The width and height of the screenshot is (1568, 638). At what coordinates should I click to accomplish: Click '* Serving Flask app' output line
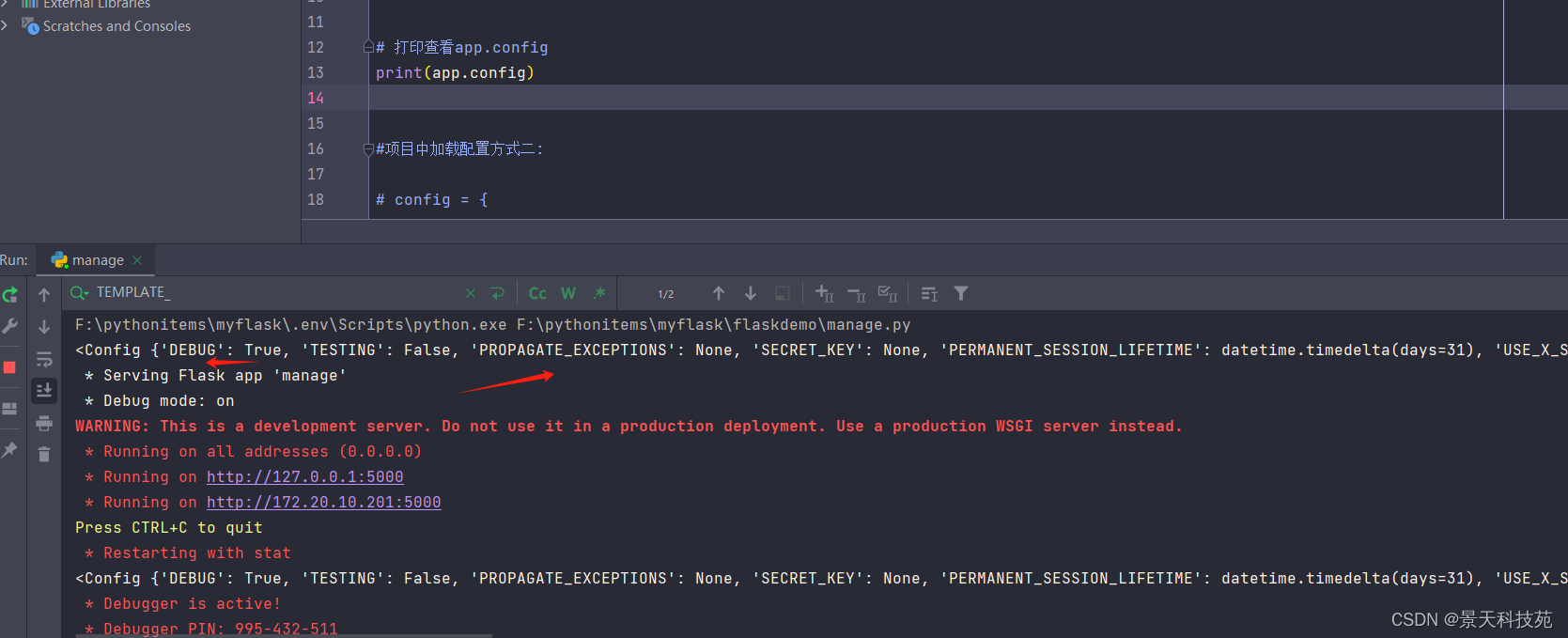pyautogui.click(x=216, y=376)
